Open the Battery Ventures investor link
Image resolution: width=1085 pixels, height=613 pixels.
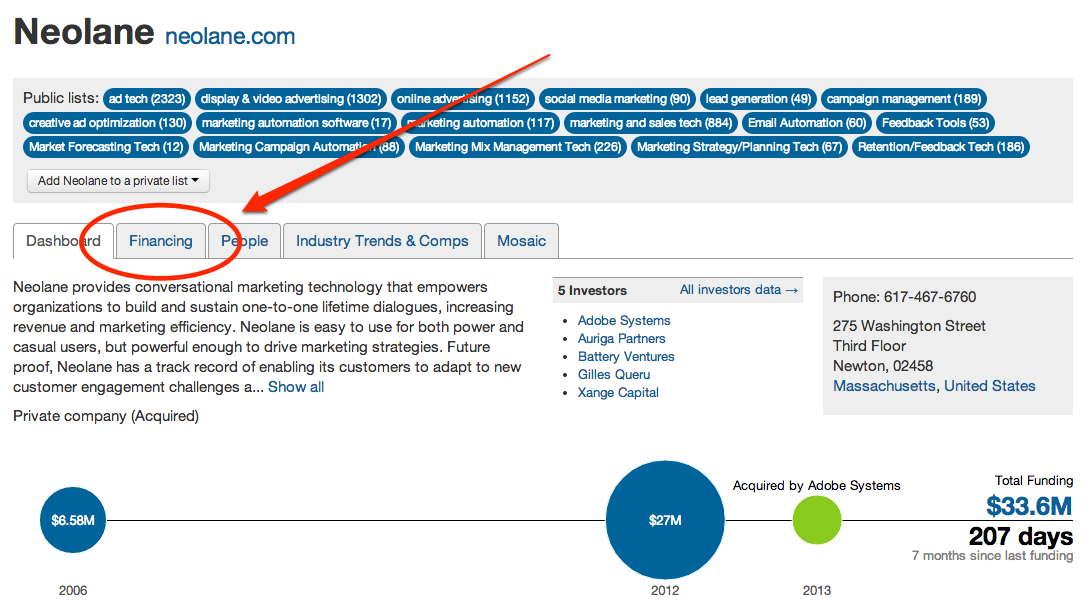coord(626,357)
